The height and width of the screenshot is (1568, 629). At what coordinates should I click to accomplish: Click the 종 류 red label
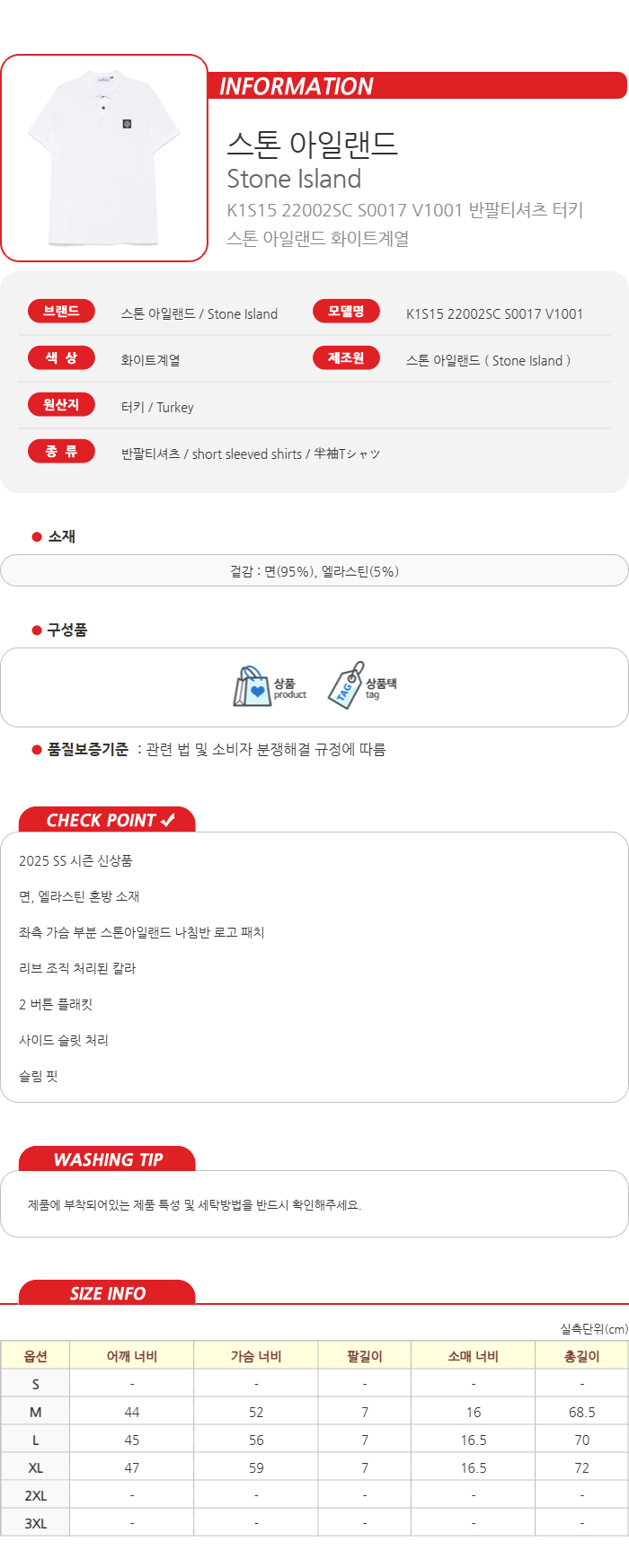pyautogui.click(x=61, y=451)
